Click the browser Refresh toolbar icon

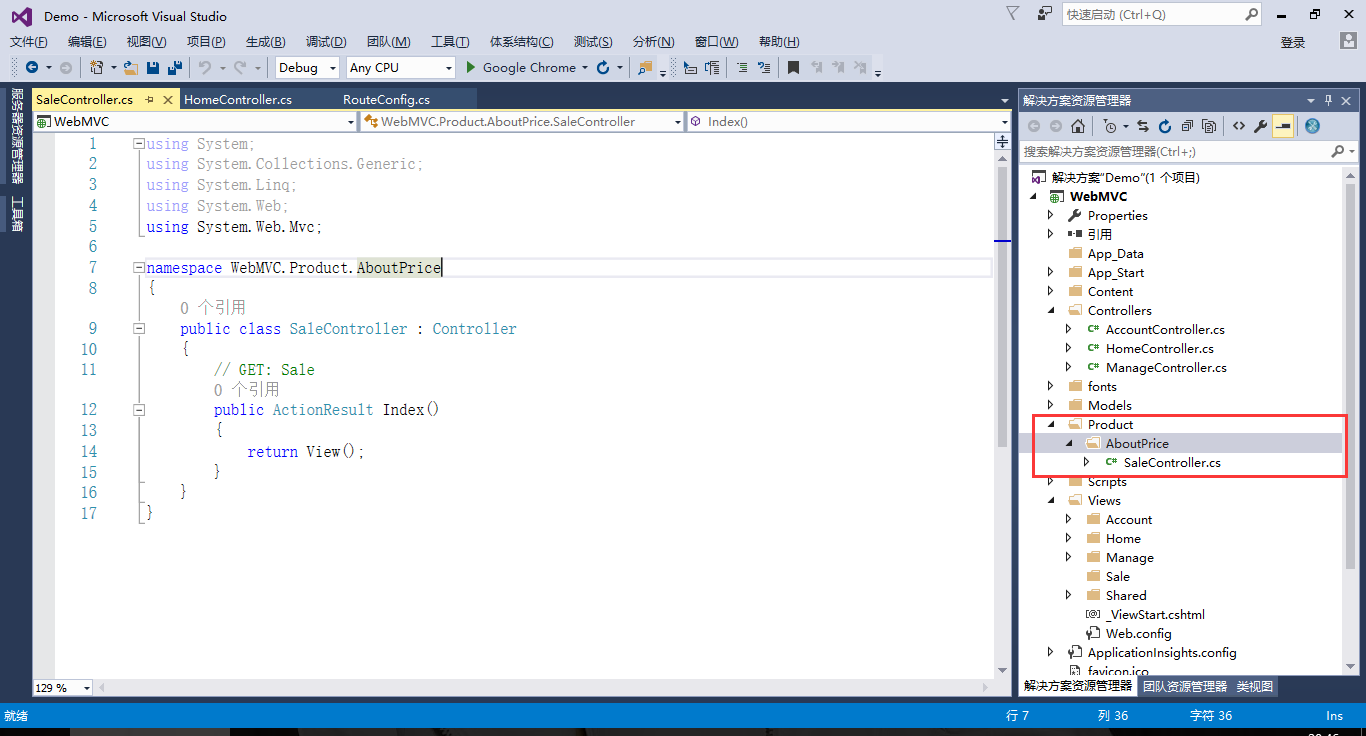coord(603,68)
